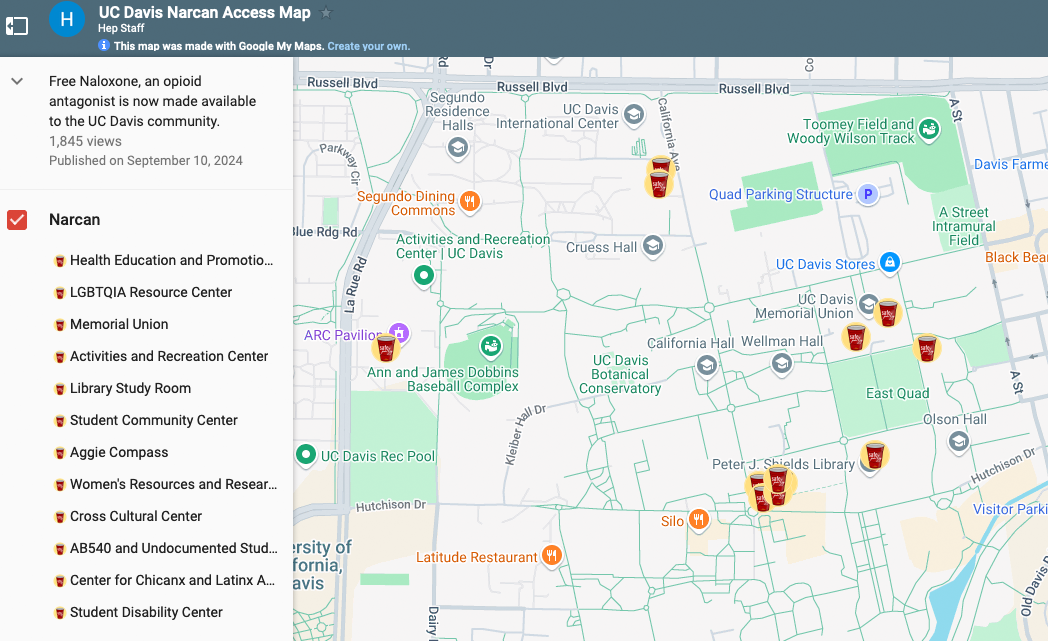The width and height of the screenshot is (1048, 641).
Task: Click the map title UC Davis Narcan Access Map
Action: 205,12
